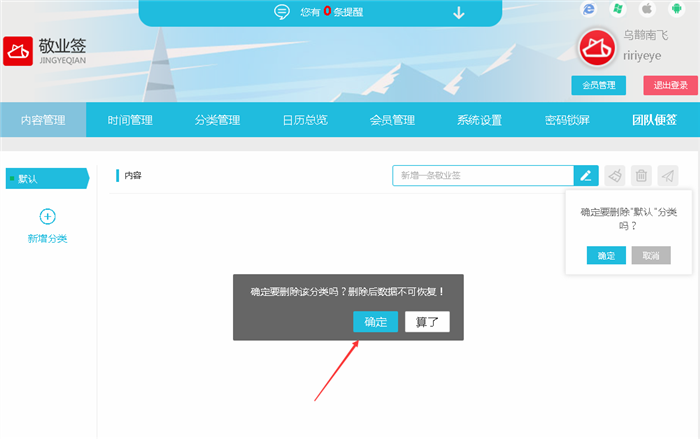Click the pencil edit icon button

click(586, 176)
